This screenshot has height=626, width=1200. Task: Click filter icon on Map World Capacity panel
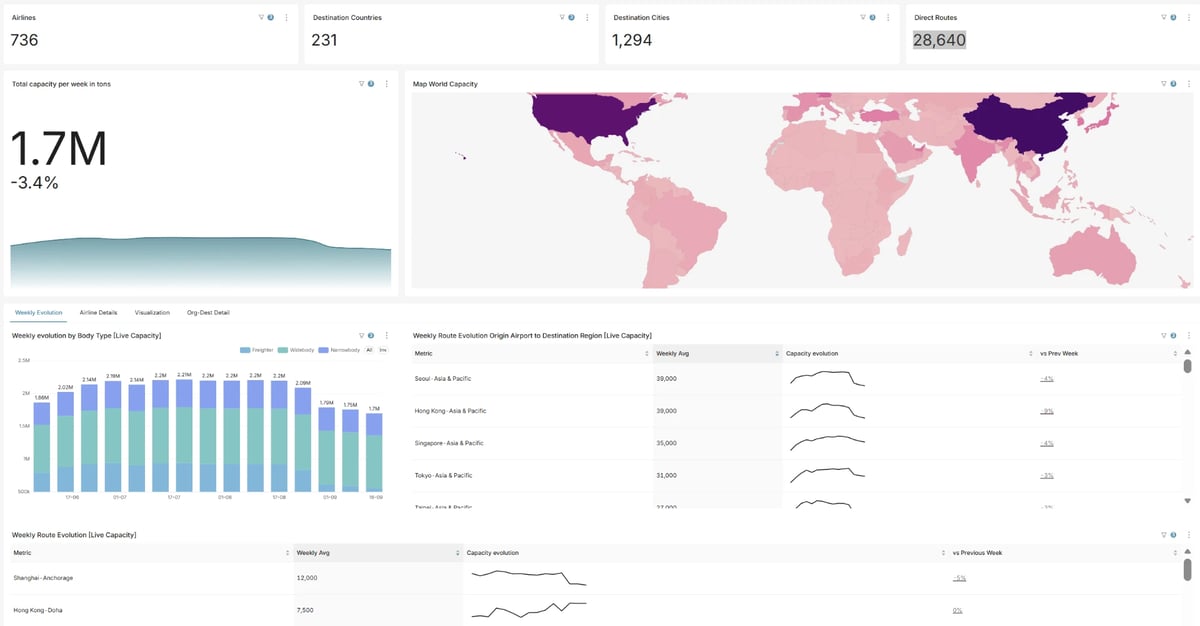coord(1164,84)
